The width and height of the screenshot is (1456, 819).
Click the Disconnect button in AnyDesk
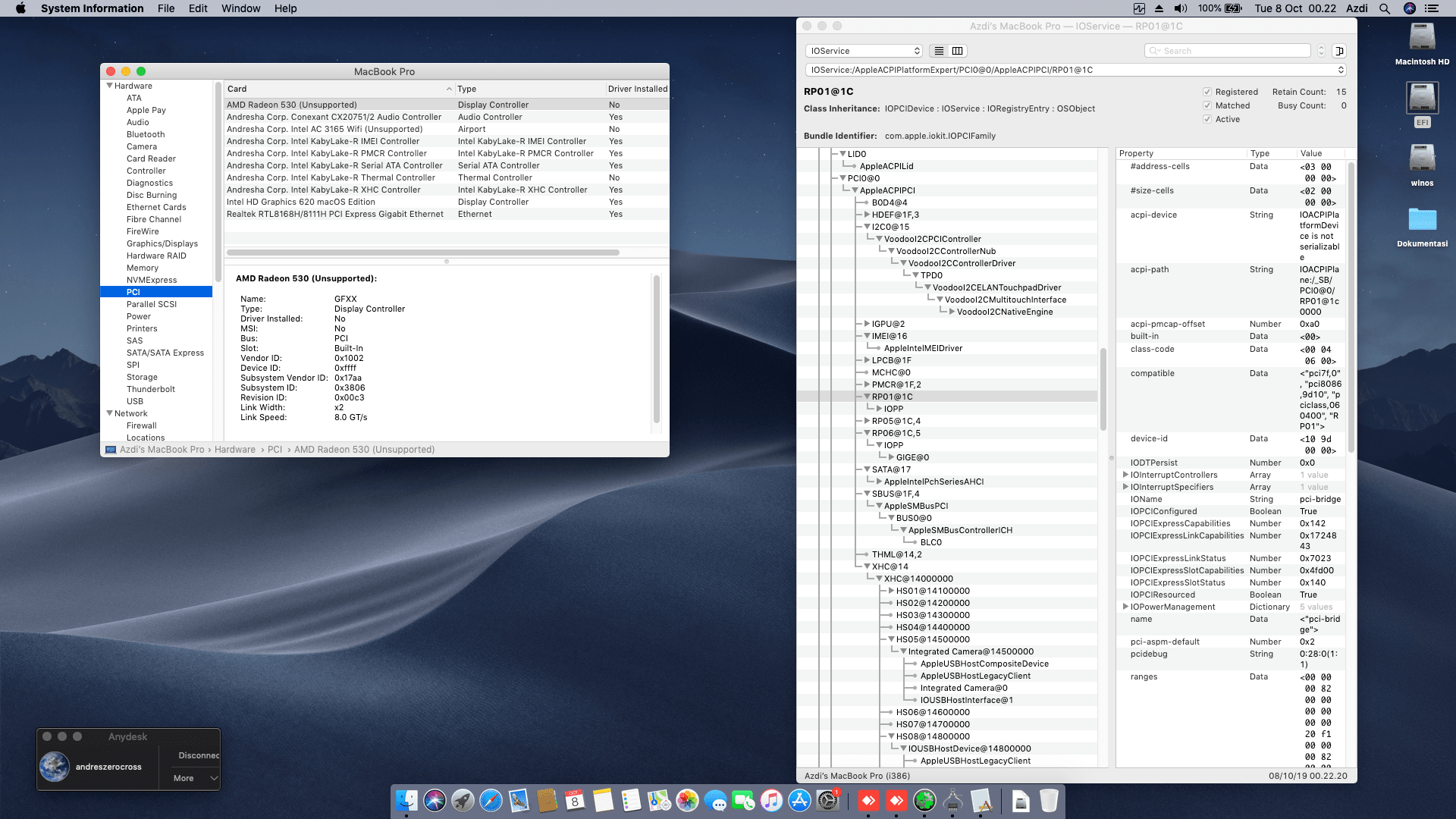tap(199, 755)
